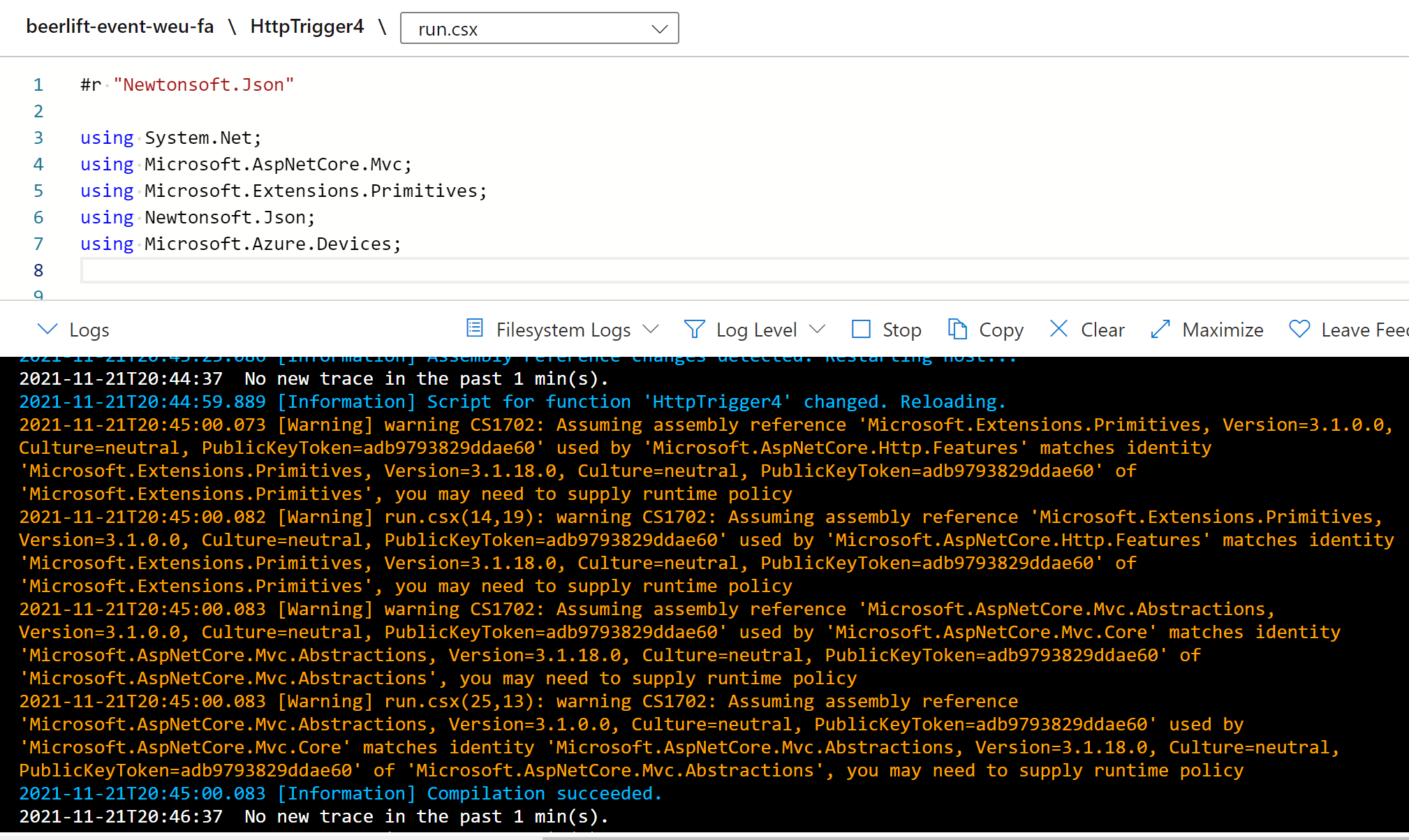Viewport: 1409px width, 840px height.
Task: Copy the log output
Action: 986,329
